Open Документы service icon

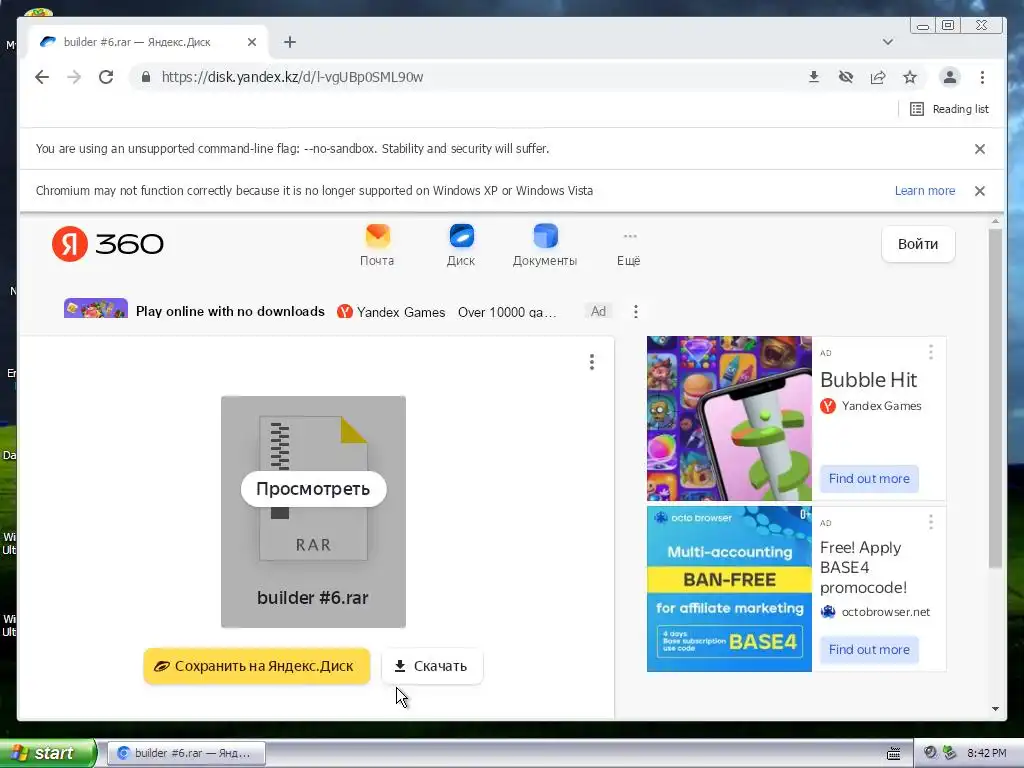pos(545,246)
